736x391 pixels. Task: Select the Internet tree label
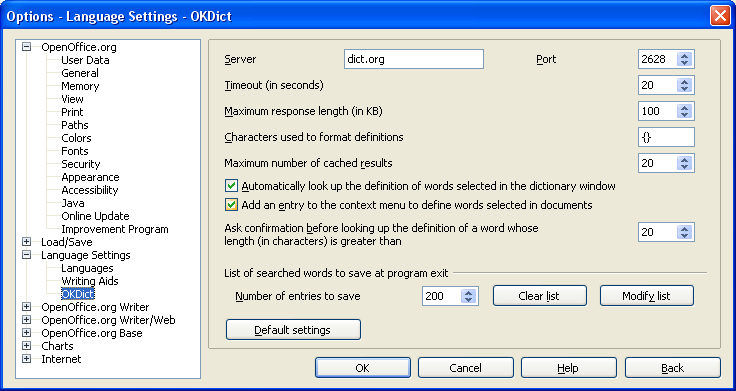[61, 359]
